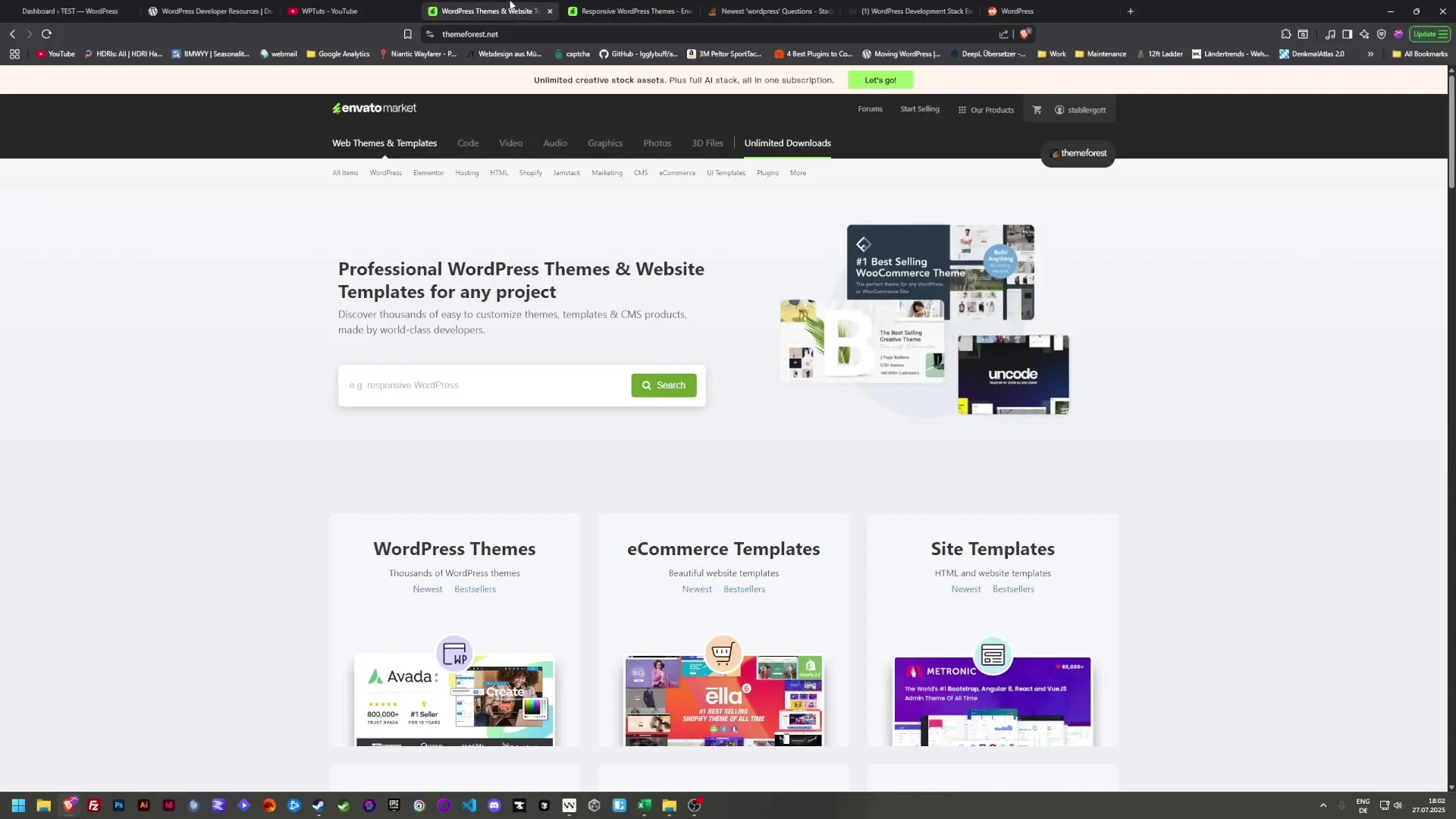Open the browser side panel icon

pyautogui.click(x=1348, y=34)
